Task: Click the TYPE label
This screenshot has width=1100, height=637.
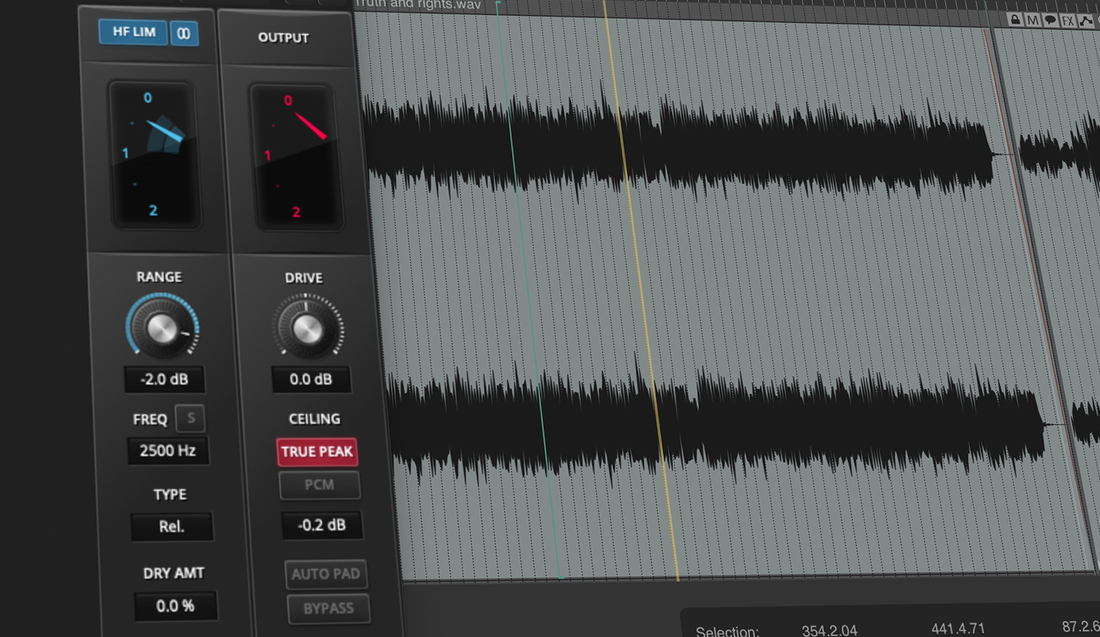Action: (x=170, y=495)
